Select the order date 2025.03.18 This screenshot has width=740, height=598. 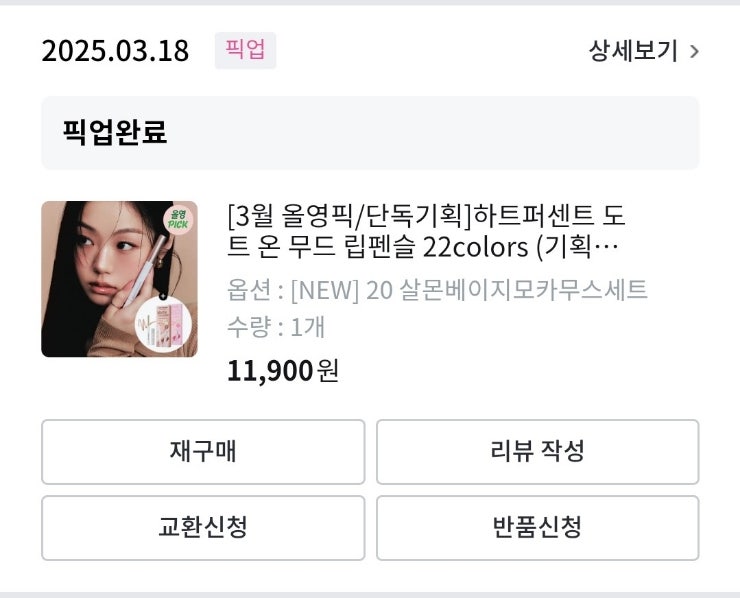click(x=115, y=51)
